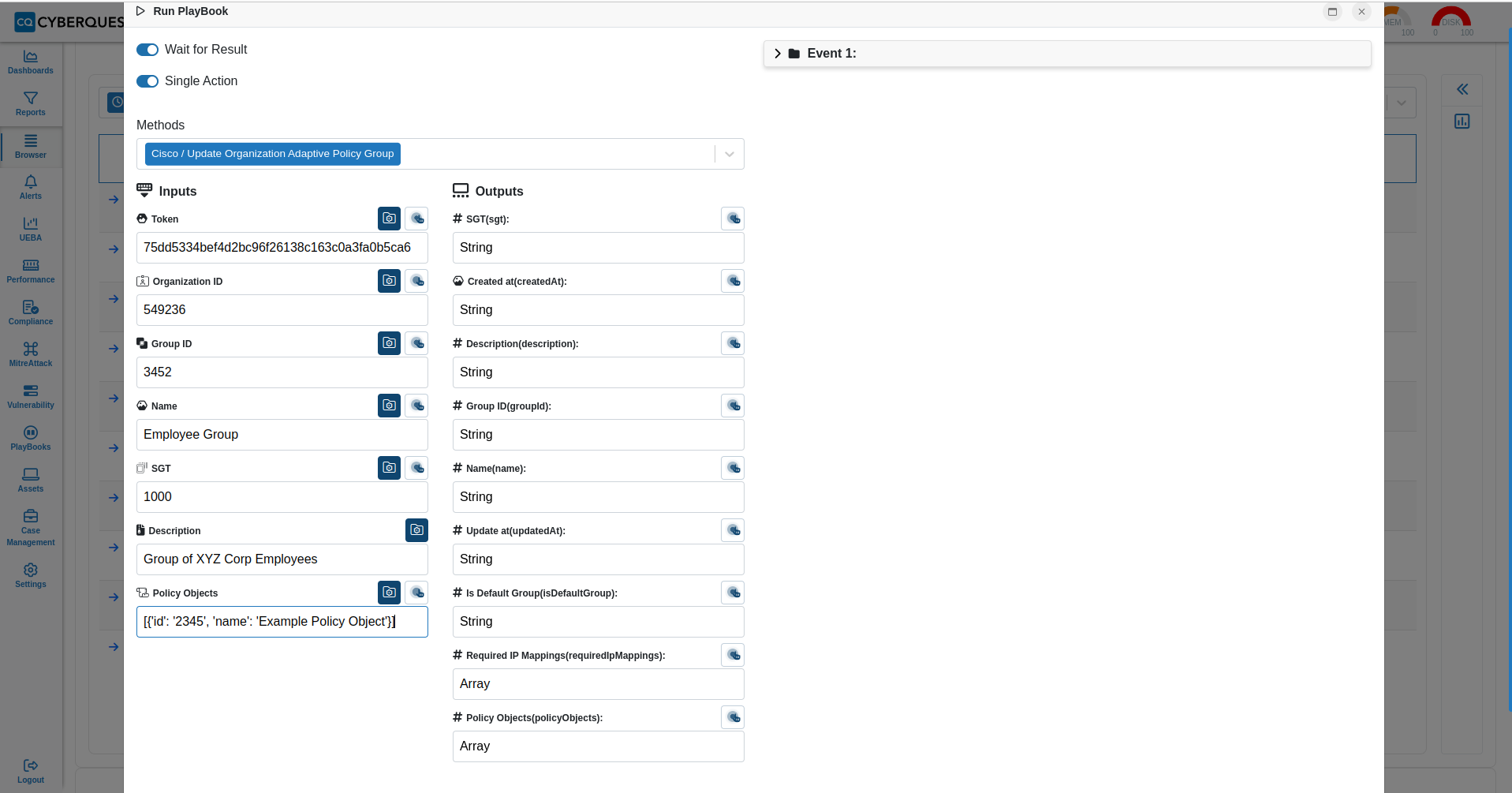
Task: Click the CyberQuest logo
Action: [x=69, y=22]
